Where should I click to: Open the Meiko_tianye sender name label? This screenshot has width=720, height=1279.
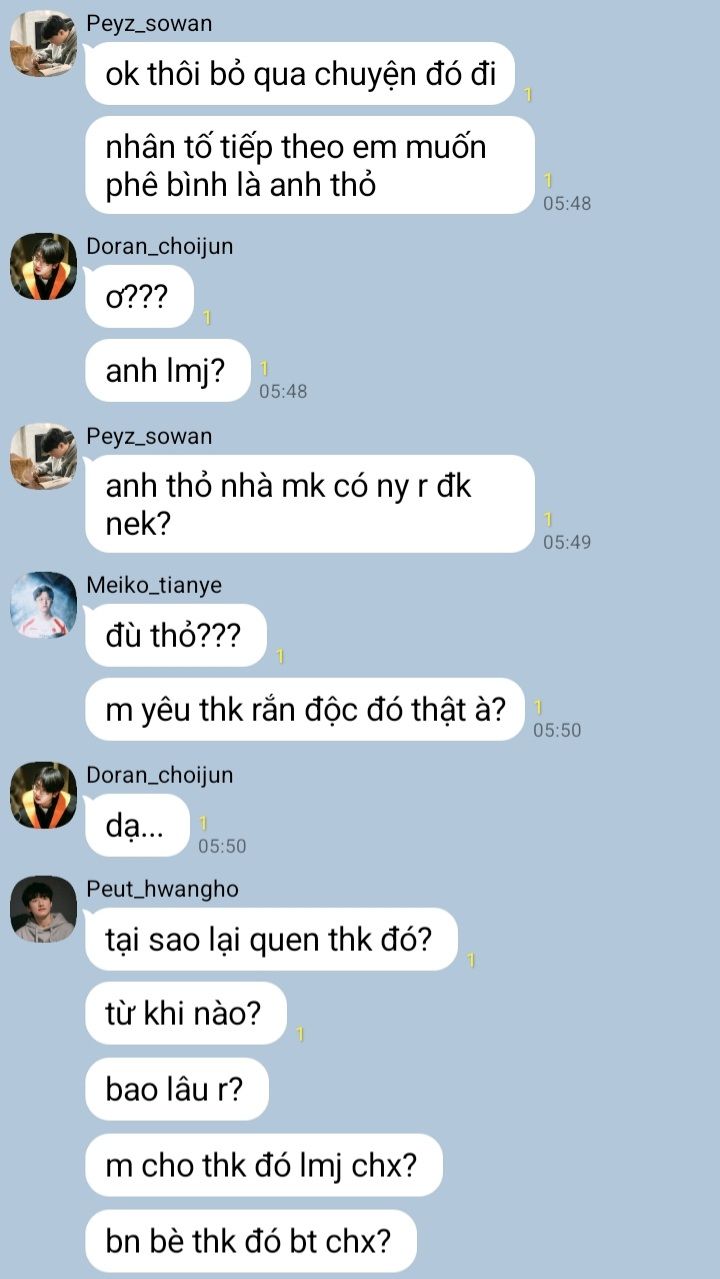click(154, 585)
